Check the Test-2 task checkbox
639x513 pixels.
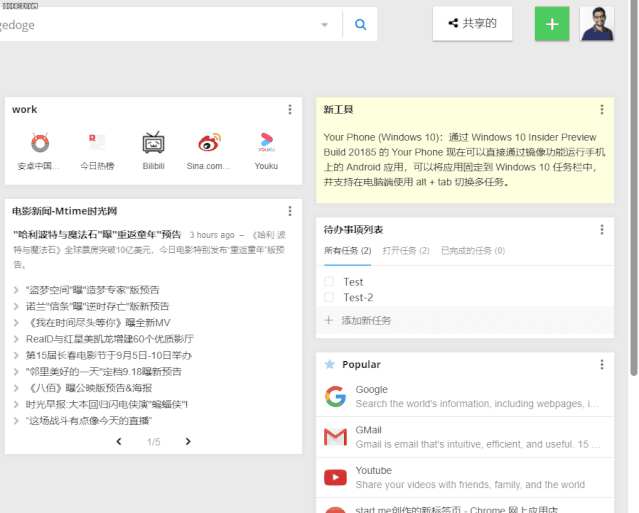(x=329, y=297)
